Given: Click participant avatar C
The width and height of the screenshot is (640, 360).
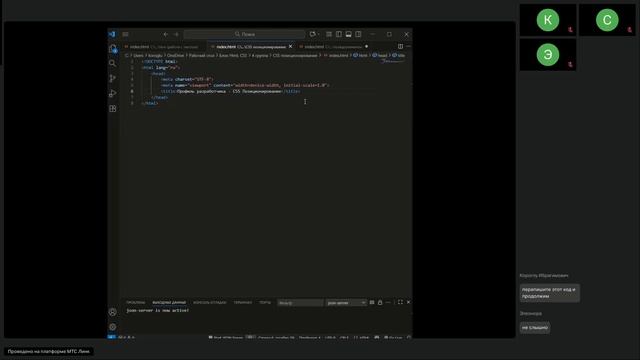Looking at the screenshot, I should click(x=607, y=20).
